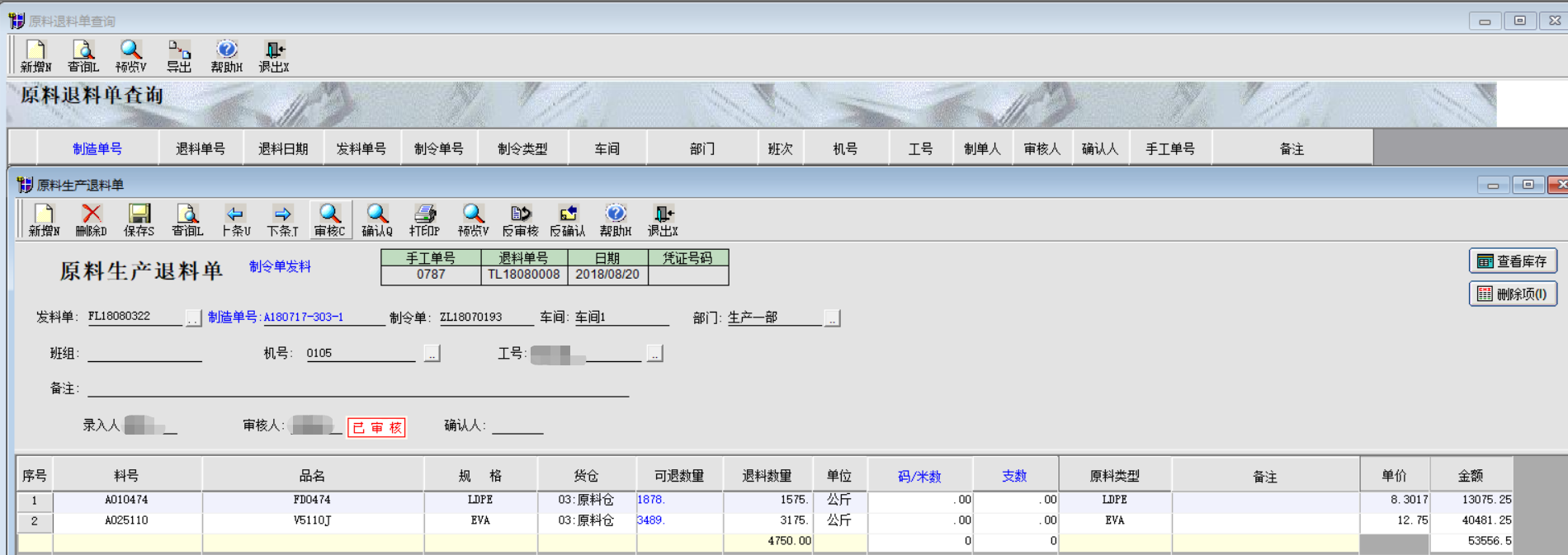Click cell A010474 in 料号 column
1568x555 pixels.
coord(126,500)
